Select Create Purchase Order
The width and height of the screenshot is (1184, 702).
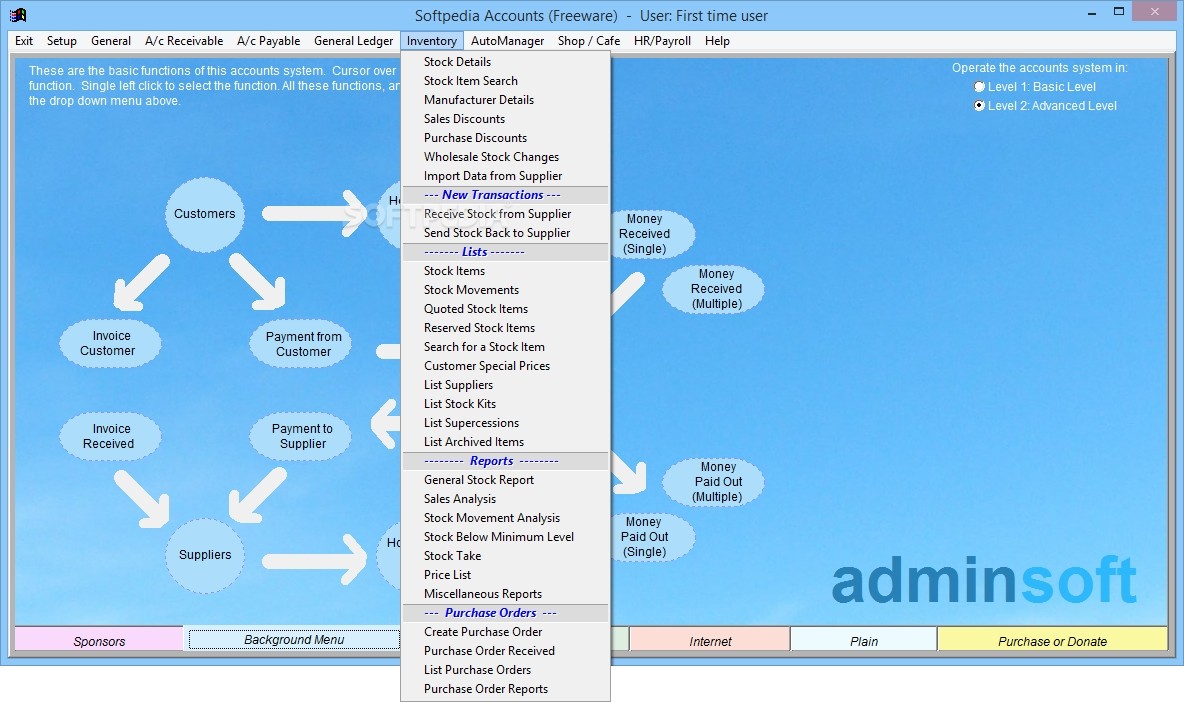point(505,632)
